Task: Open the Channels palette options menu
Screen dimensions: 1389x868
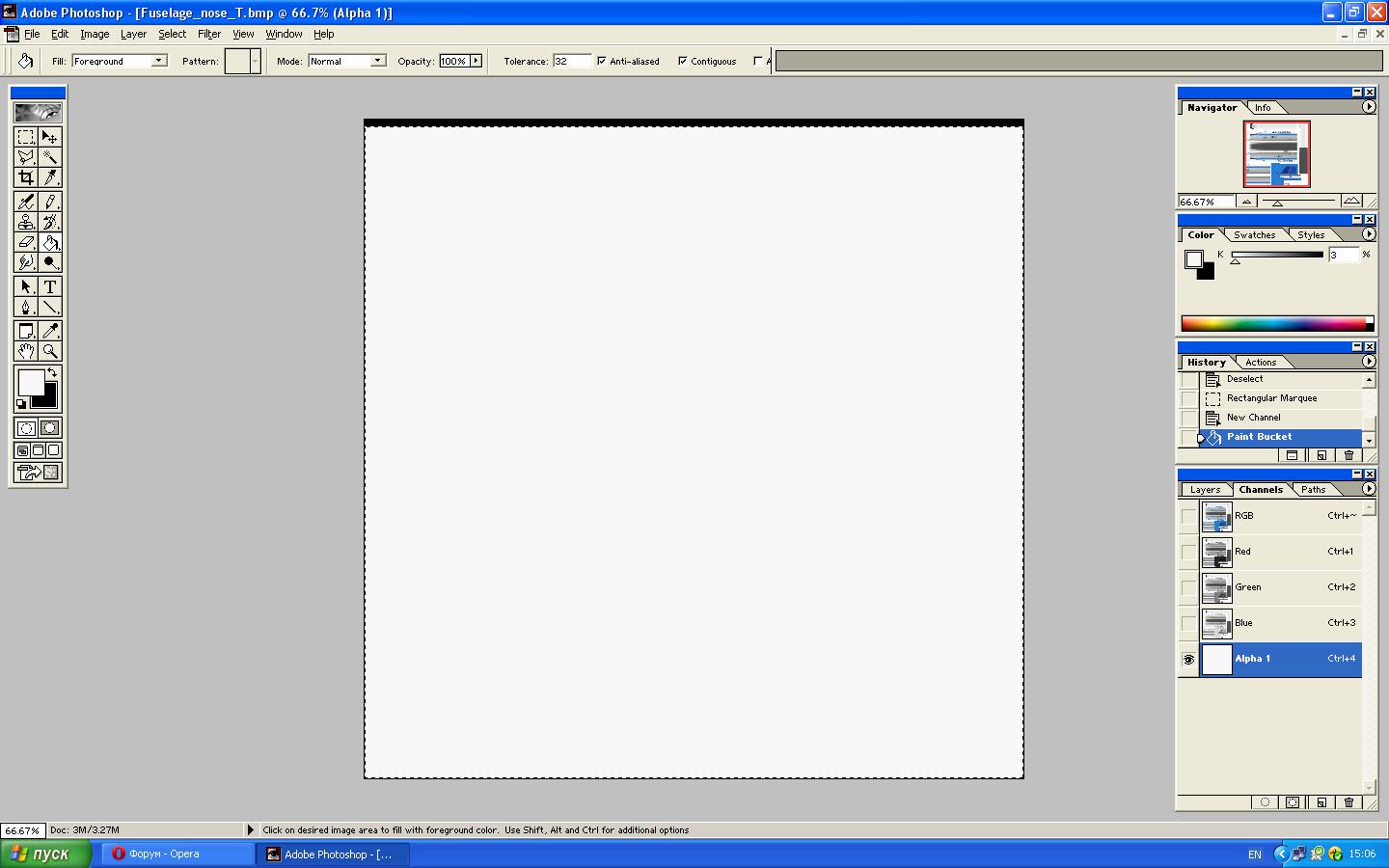Action: pyautogui.click(x=1368, y=489)
